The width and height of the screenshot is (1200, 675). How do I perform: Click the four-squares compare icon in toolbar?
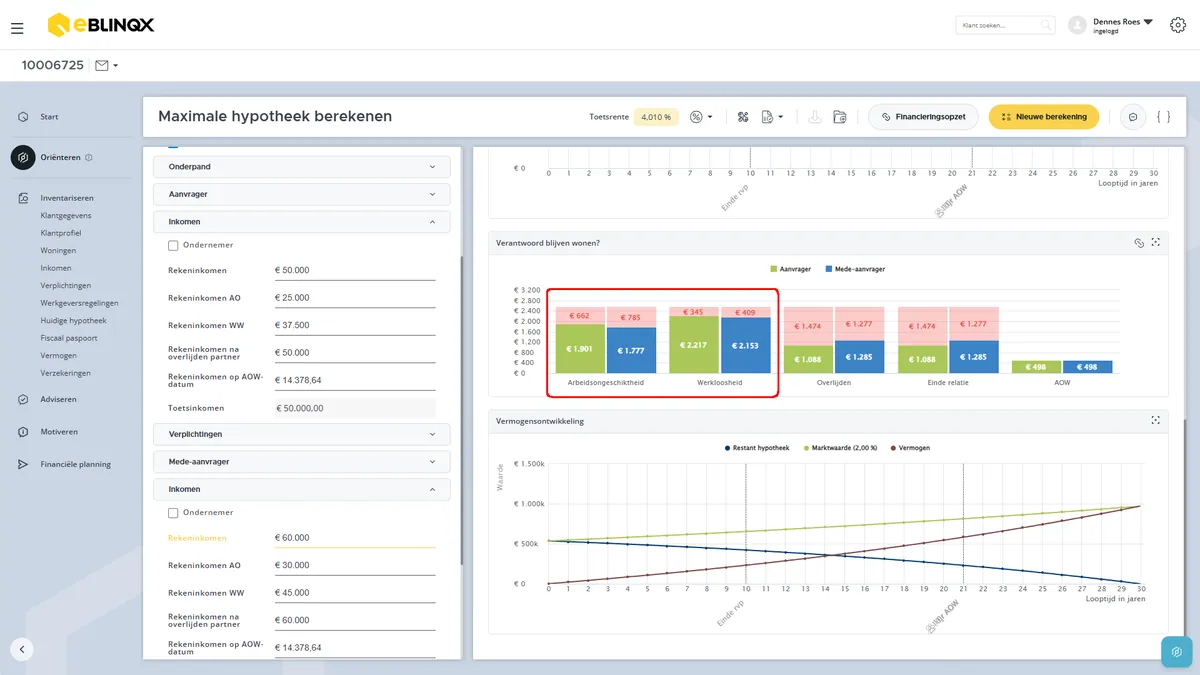(x=743, y=117)
